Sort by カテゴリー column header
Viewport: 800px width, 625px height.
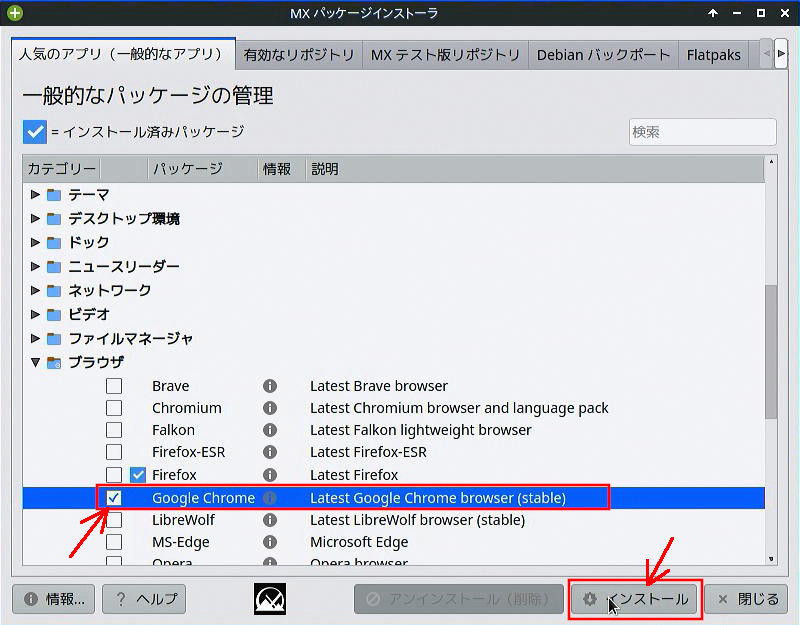pos(61,168)
